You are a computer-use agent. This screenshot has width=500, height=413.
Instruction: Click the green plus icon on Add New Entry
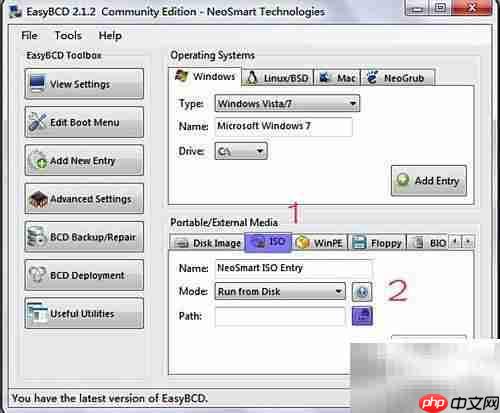click(41, 163)
